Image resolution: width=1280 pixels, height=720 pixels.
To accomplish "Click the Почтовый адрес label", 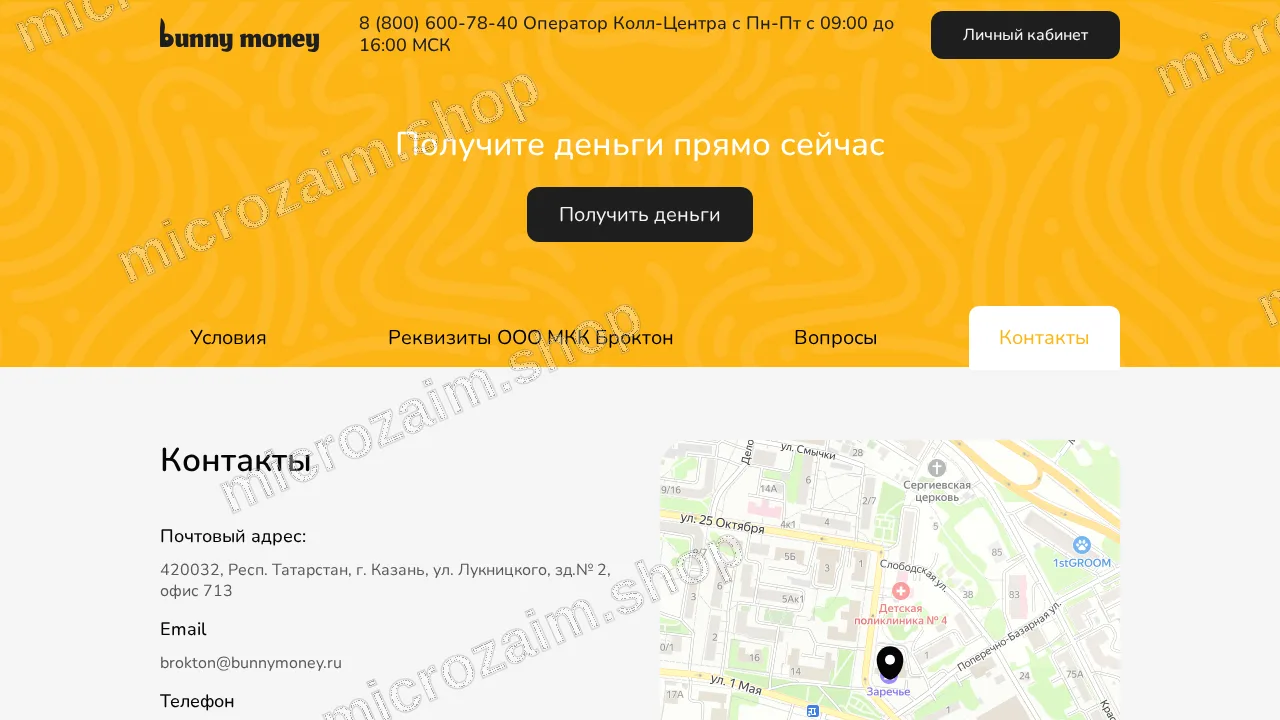I will click(x=233, y=536).
